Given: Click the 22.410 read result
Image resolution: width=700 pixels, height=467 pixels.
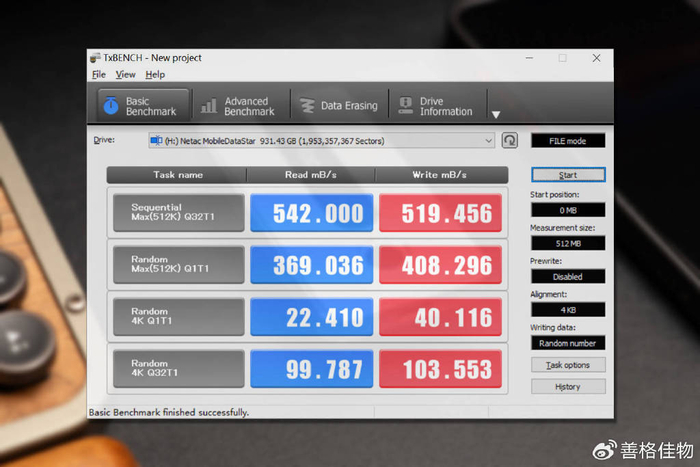Looking at the screenshot, I should (x=312, y=317).
